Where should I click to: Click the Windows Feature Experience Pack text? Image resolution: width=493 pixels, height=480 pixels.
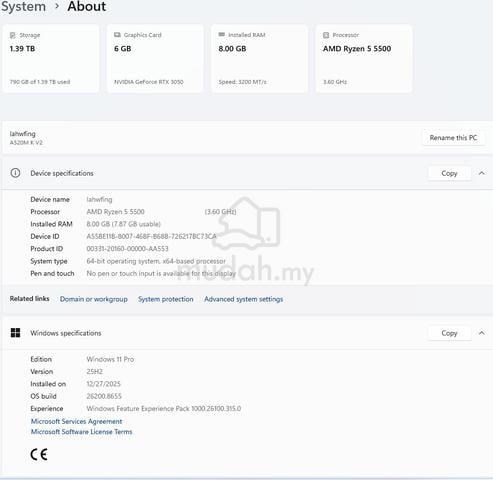164,409
